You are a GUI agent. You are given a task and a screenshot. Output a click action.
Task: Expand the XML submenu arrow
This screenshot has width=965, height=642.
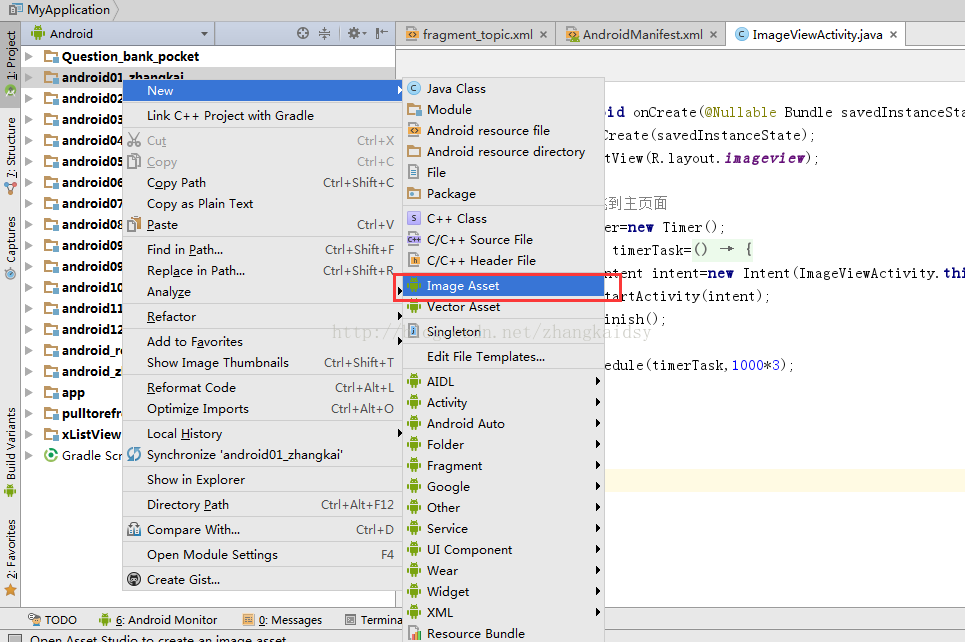597,612
